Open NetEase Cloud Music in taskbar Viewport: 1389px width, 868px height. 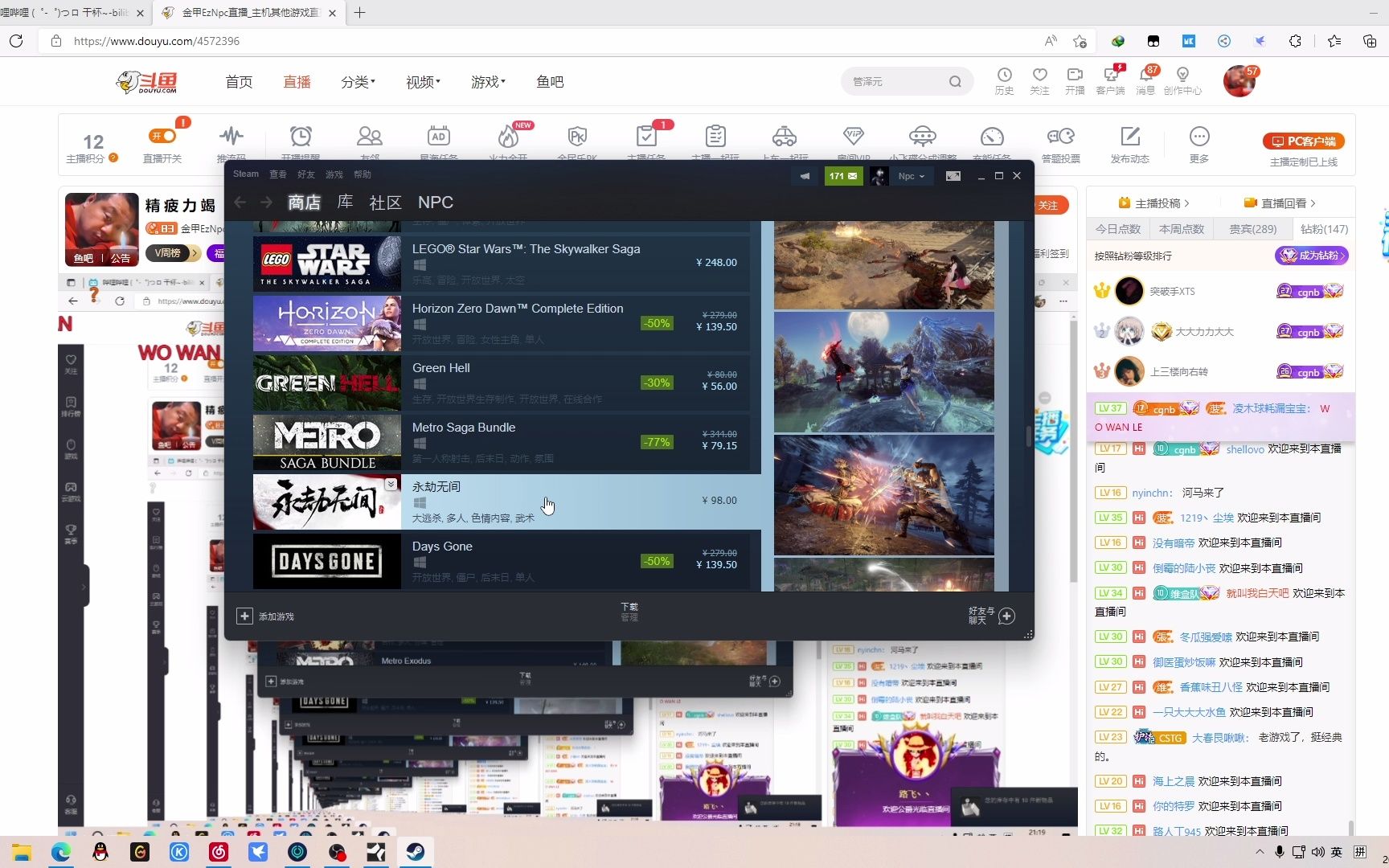point(219,852)
